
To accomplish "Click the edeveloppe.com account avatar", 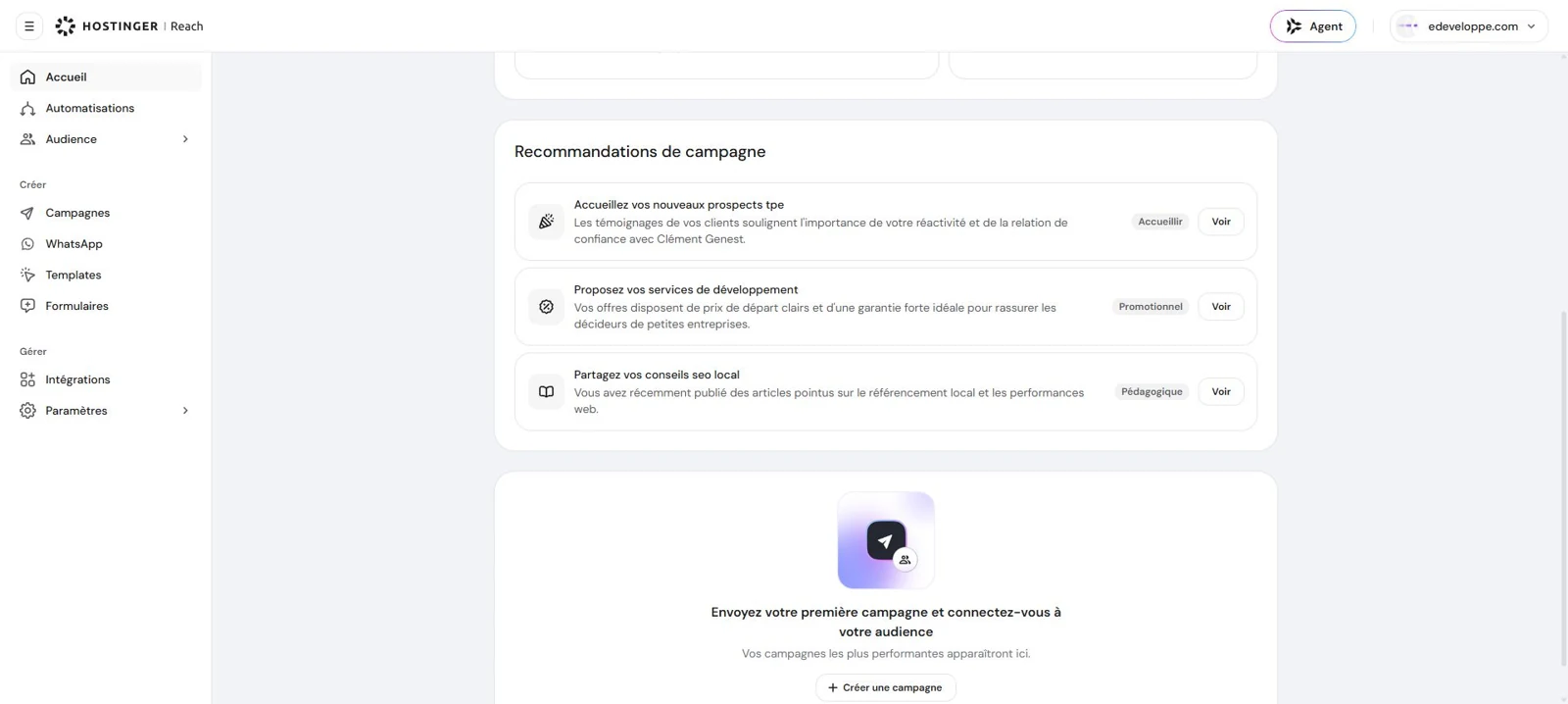I will click(x=1408, y=26).
